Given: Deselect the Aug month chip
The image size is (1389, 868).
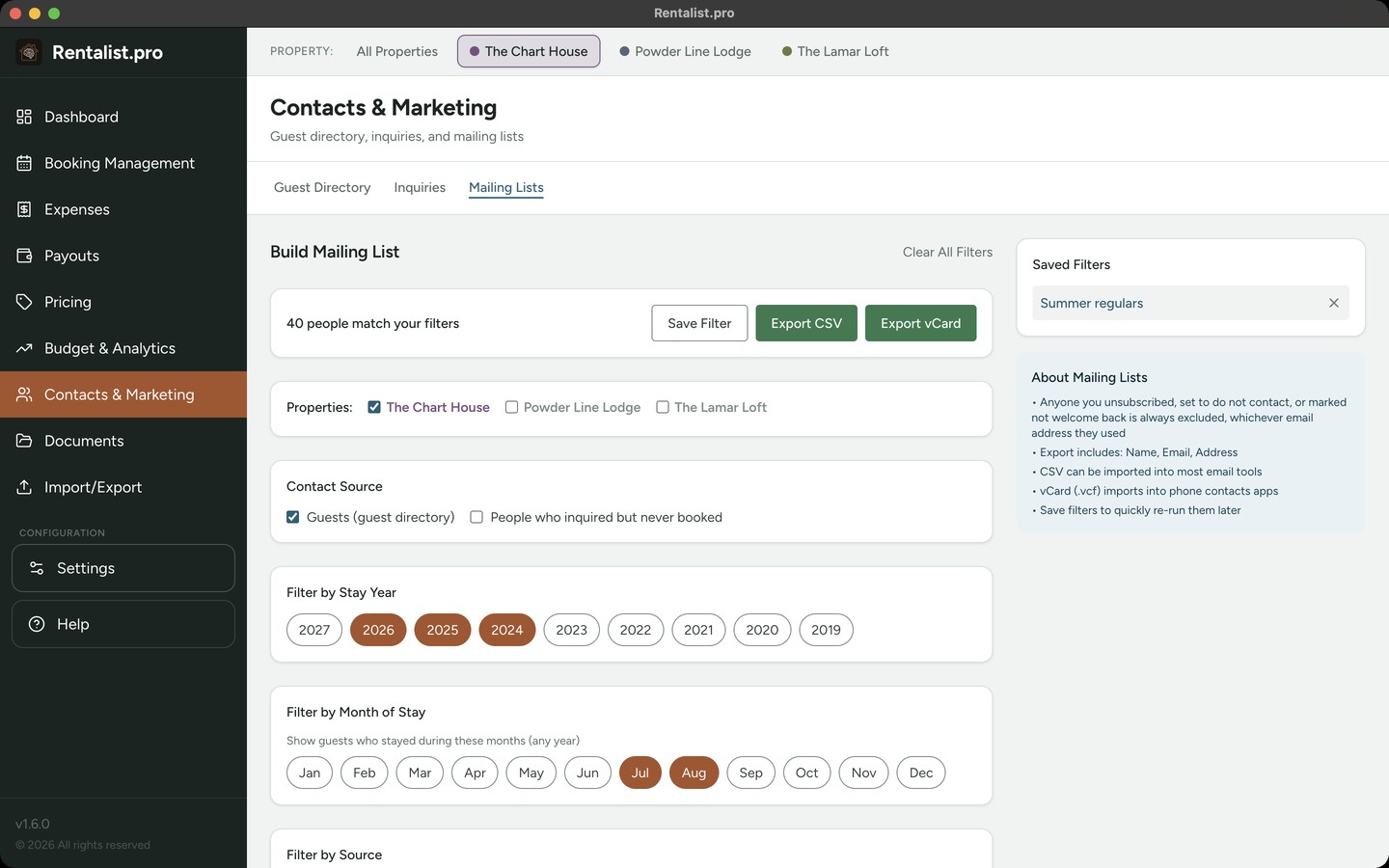Looking at the screenshot, I should [694, 773].
